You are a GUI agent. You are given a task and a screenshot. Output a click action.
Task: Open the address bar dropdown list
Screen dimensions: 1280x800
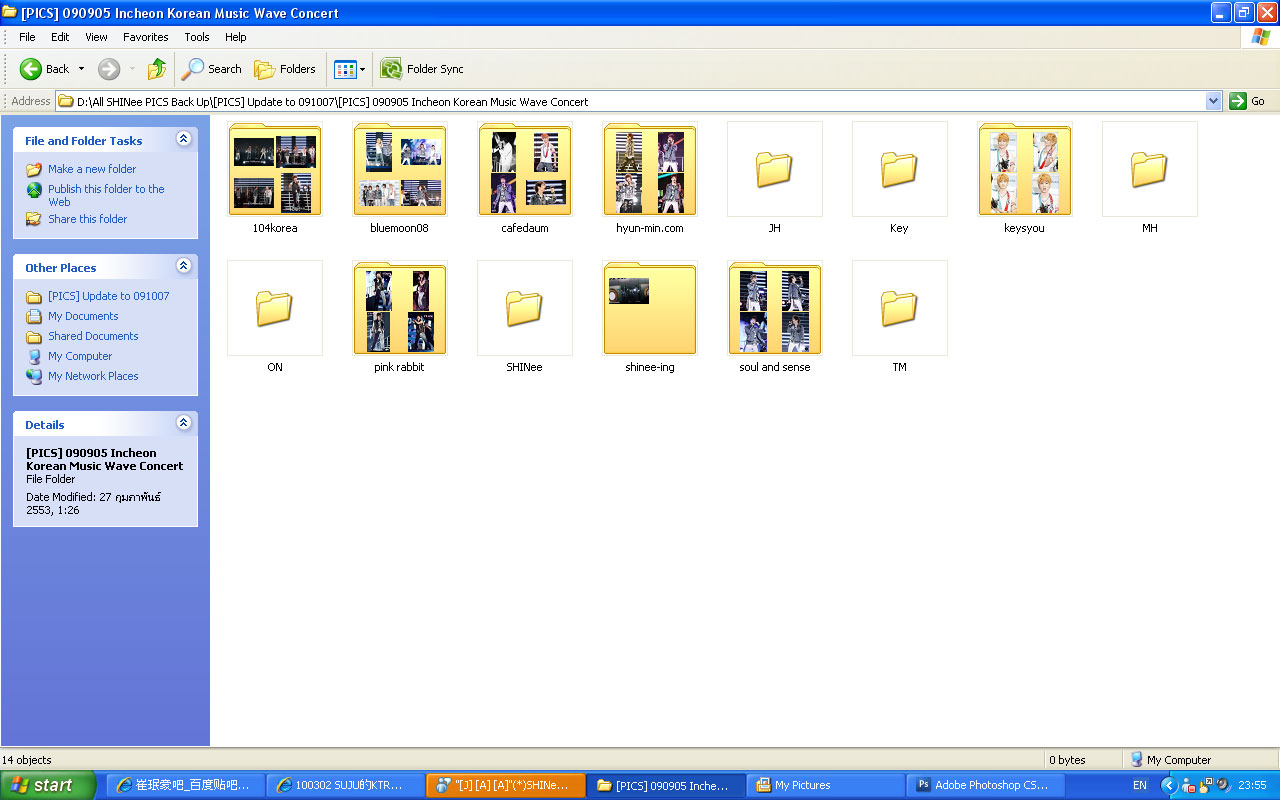1214,101
